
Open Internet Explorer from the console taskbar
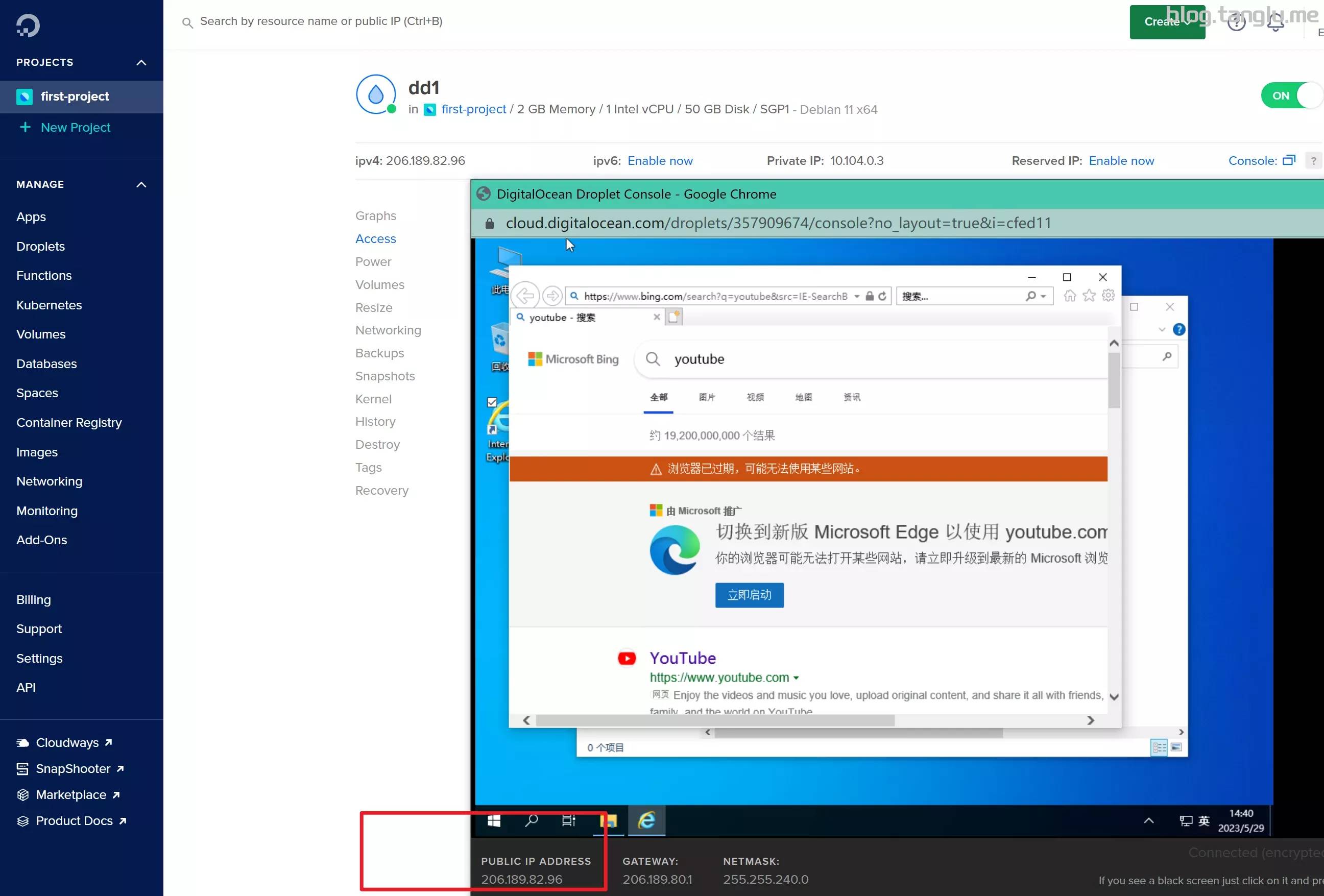tap(646, 821)
